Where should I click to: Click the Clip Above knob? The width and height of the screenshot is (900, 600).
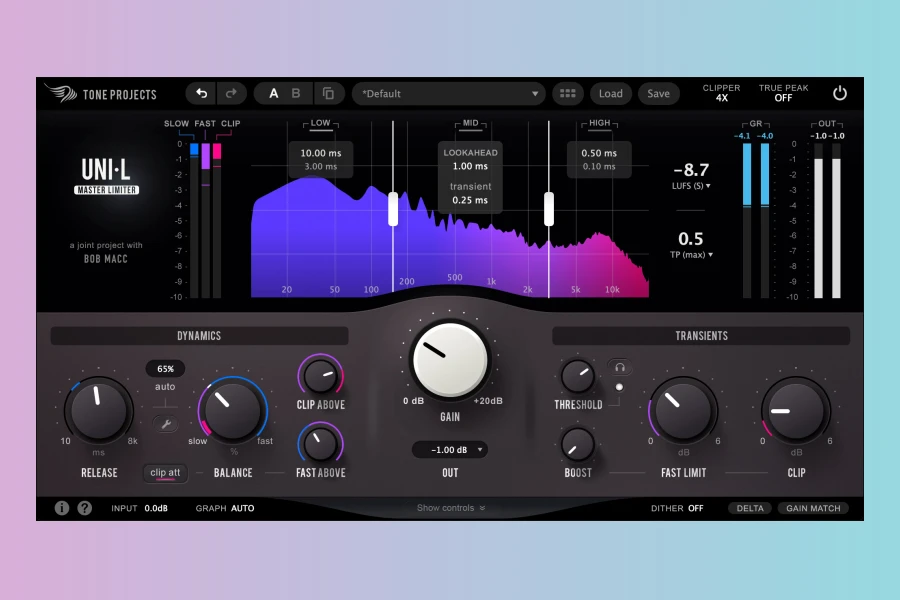320,376
